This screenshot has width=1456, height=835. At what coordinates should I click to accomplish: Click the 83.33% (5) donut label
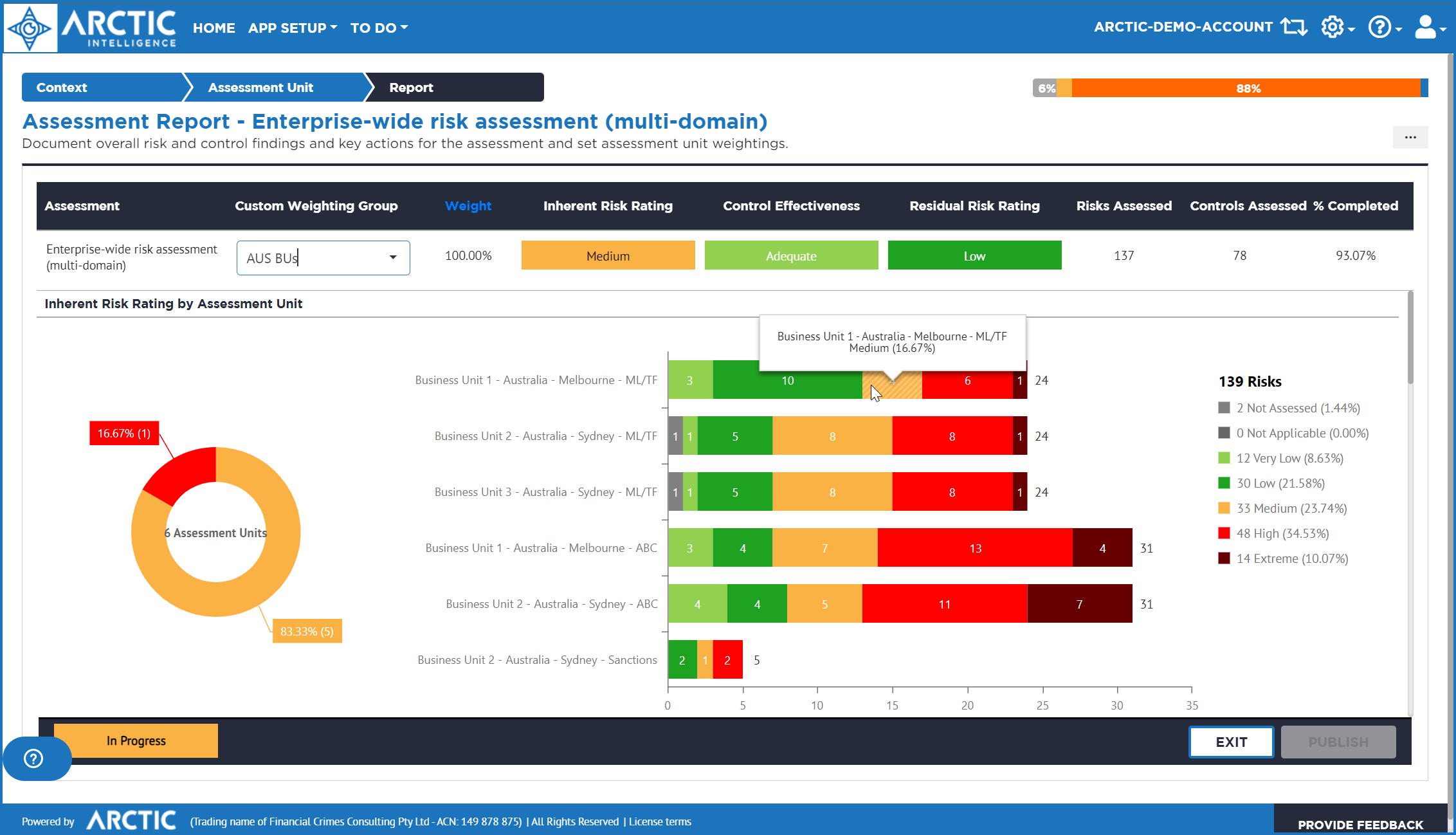307,631
